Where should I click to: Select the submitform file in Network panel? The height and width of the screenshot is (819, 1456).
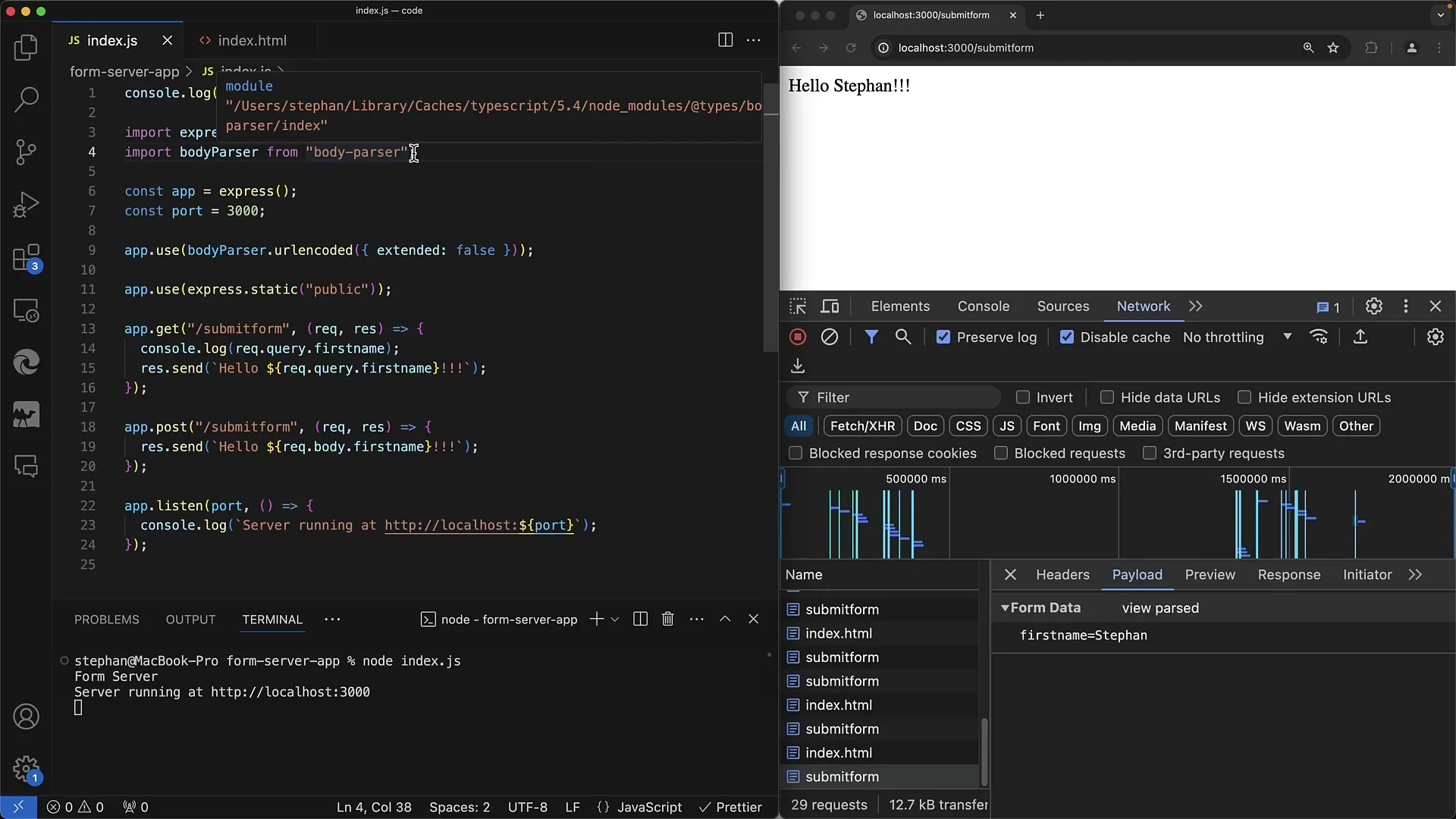[x=841, y=776]
